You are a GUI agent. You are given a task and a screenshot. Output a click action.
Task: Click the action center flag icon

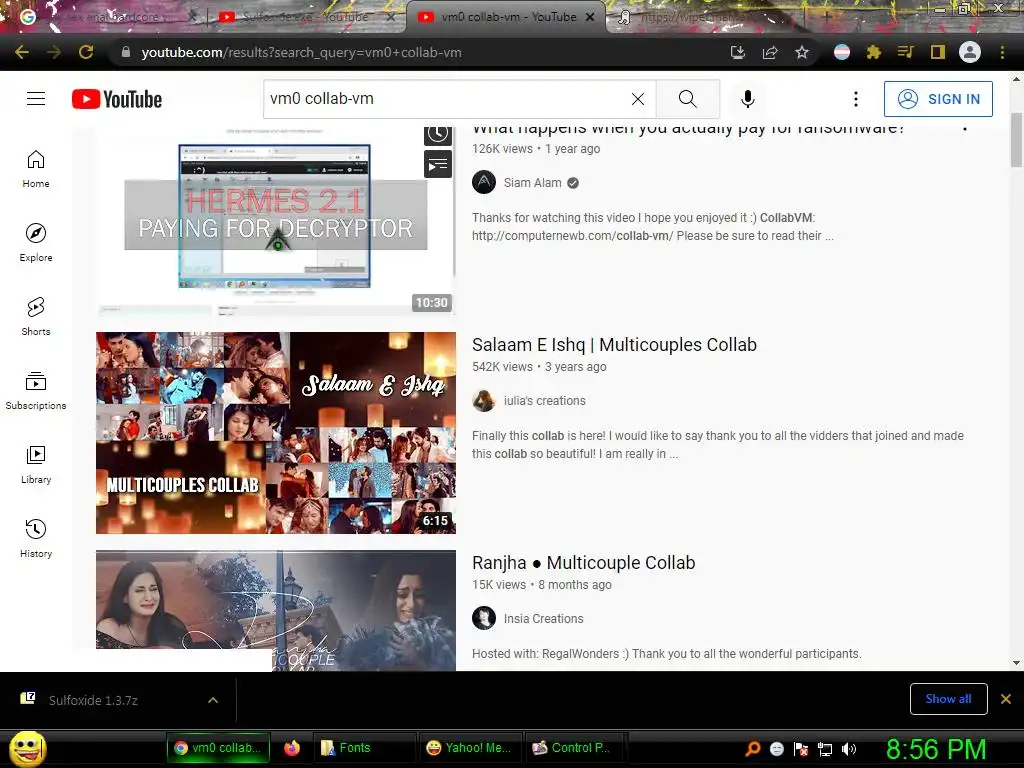pos(801,749)
